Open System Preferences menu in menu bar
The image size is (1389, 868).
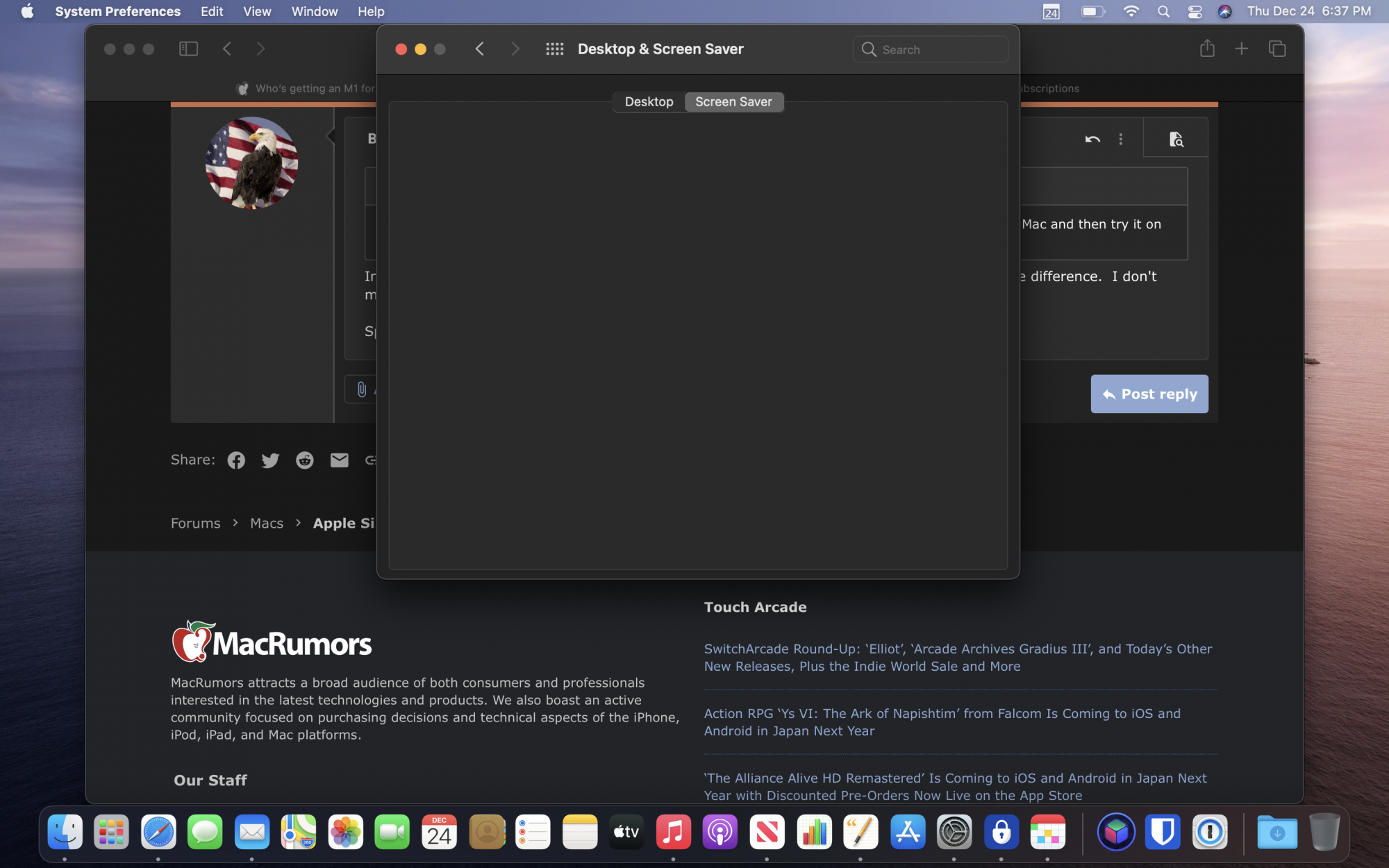tap(117, 11)
